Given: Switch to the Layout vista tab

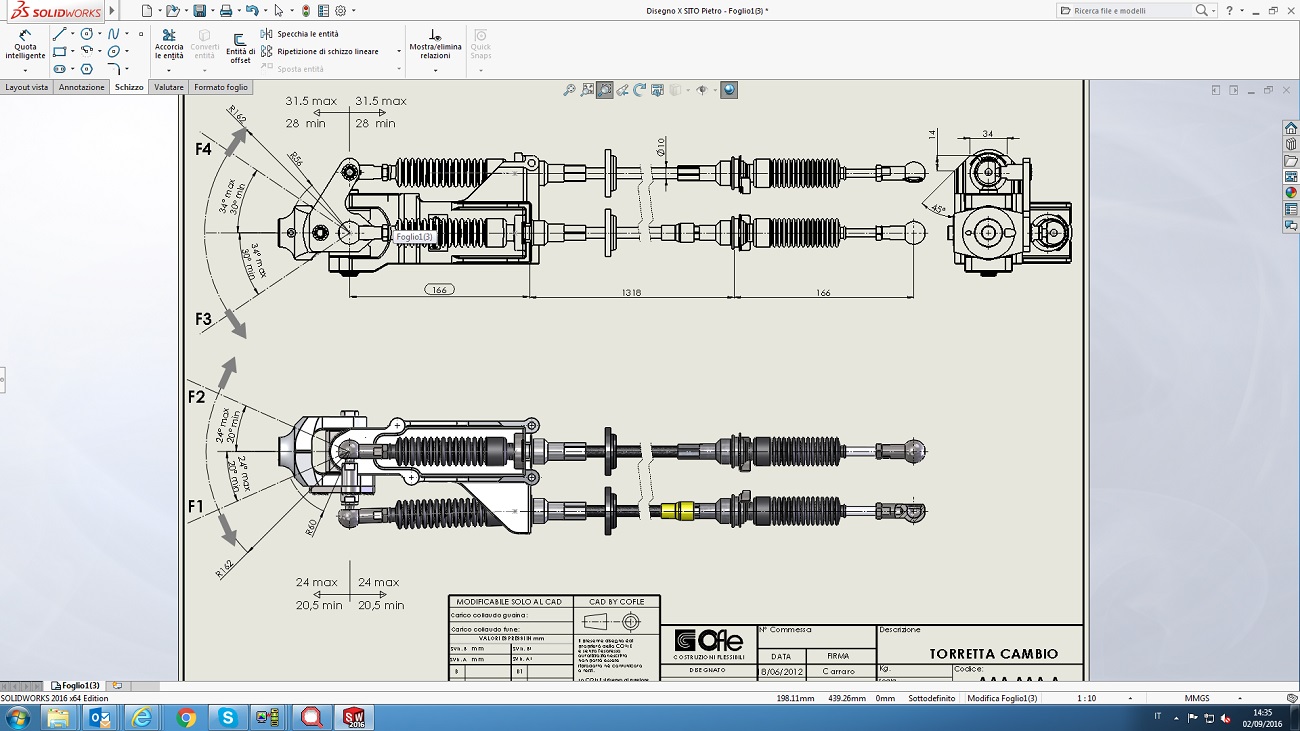Looking at the screenshot, I should point(26,87).
